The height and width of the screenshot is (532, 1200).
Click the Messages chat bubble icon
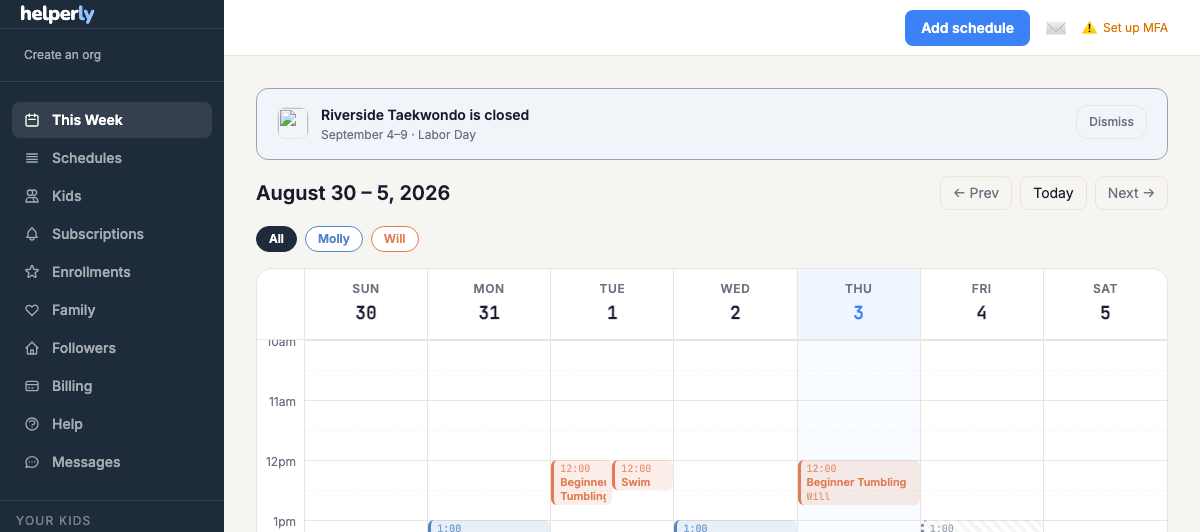click(32, 462)
